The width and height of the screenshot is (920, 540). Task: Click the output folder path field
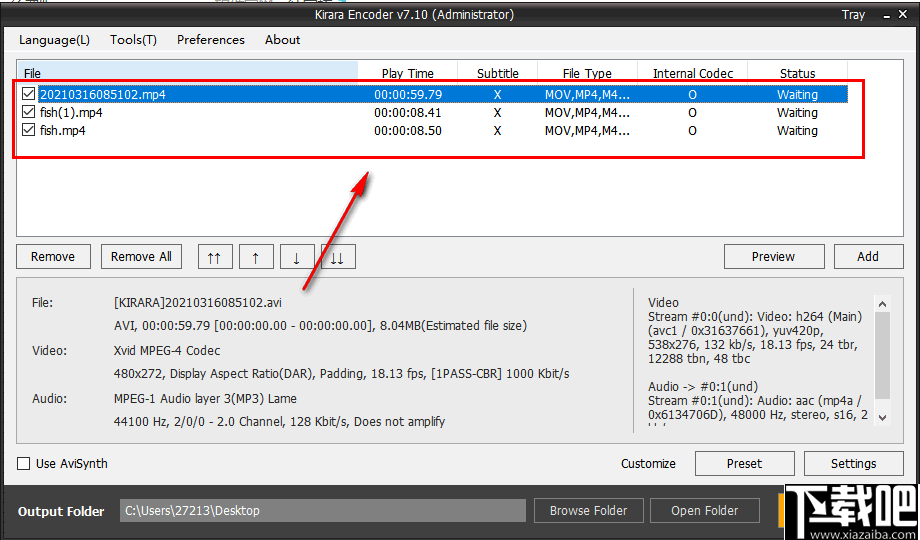tap(323, 511)
